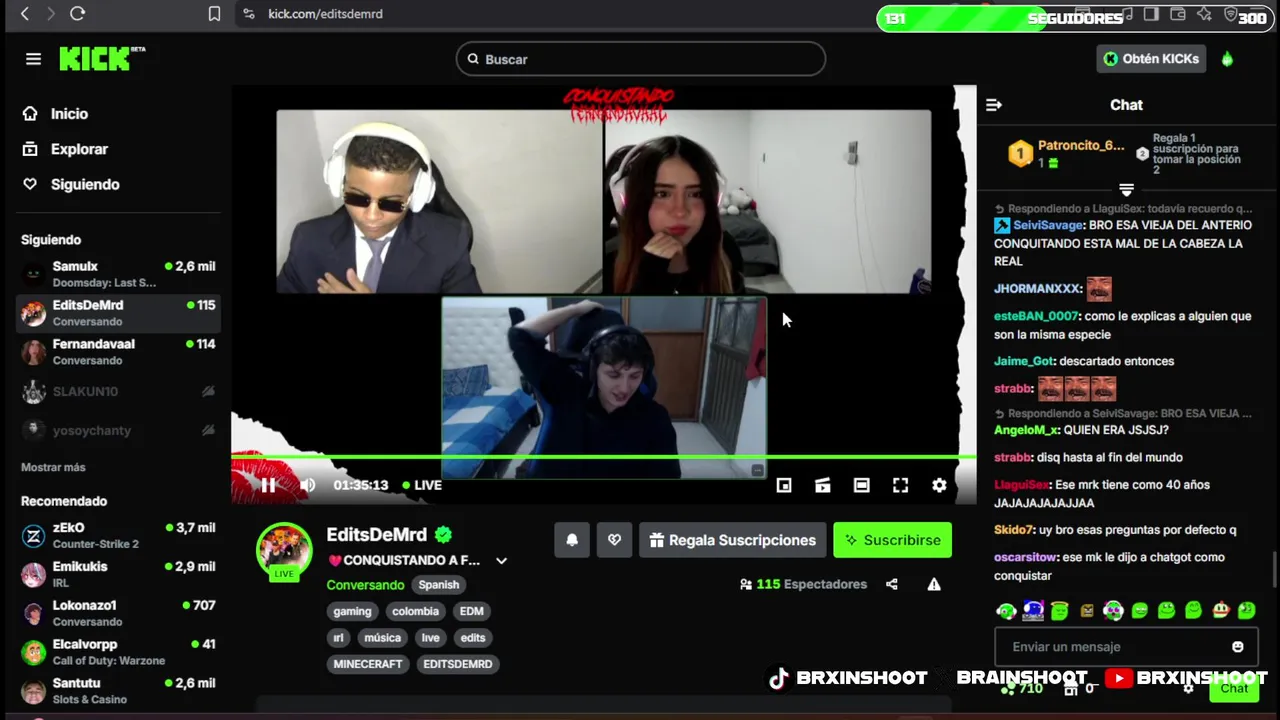
Task: Report the stream with the warning triangle icon
Action: click(x=934, y=584)
